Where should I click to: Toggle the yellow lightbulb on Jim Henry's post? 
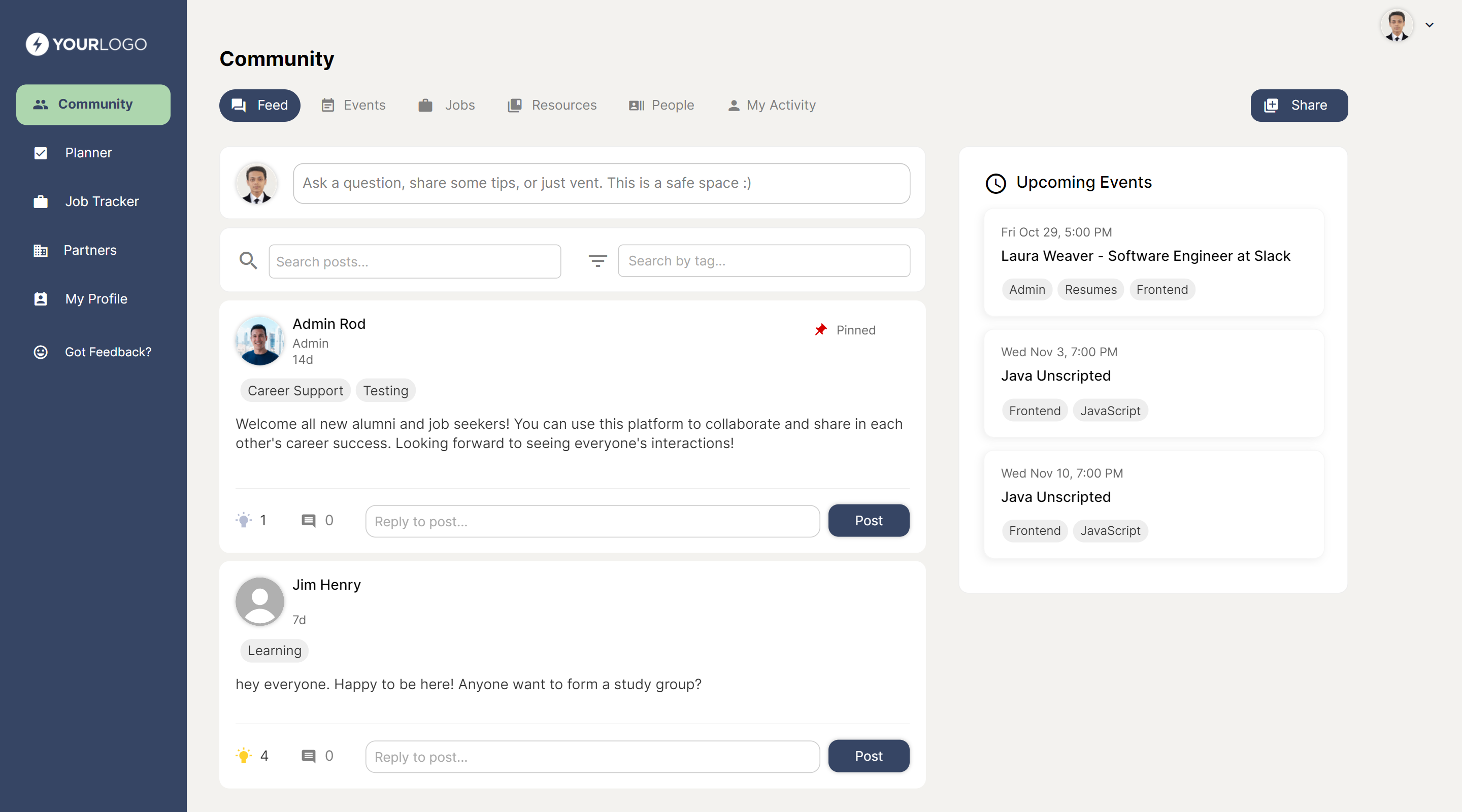pyautogui.click(x=244, y=755)
